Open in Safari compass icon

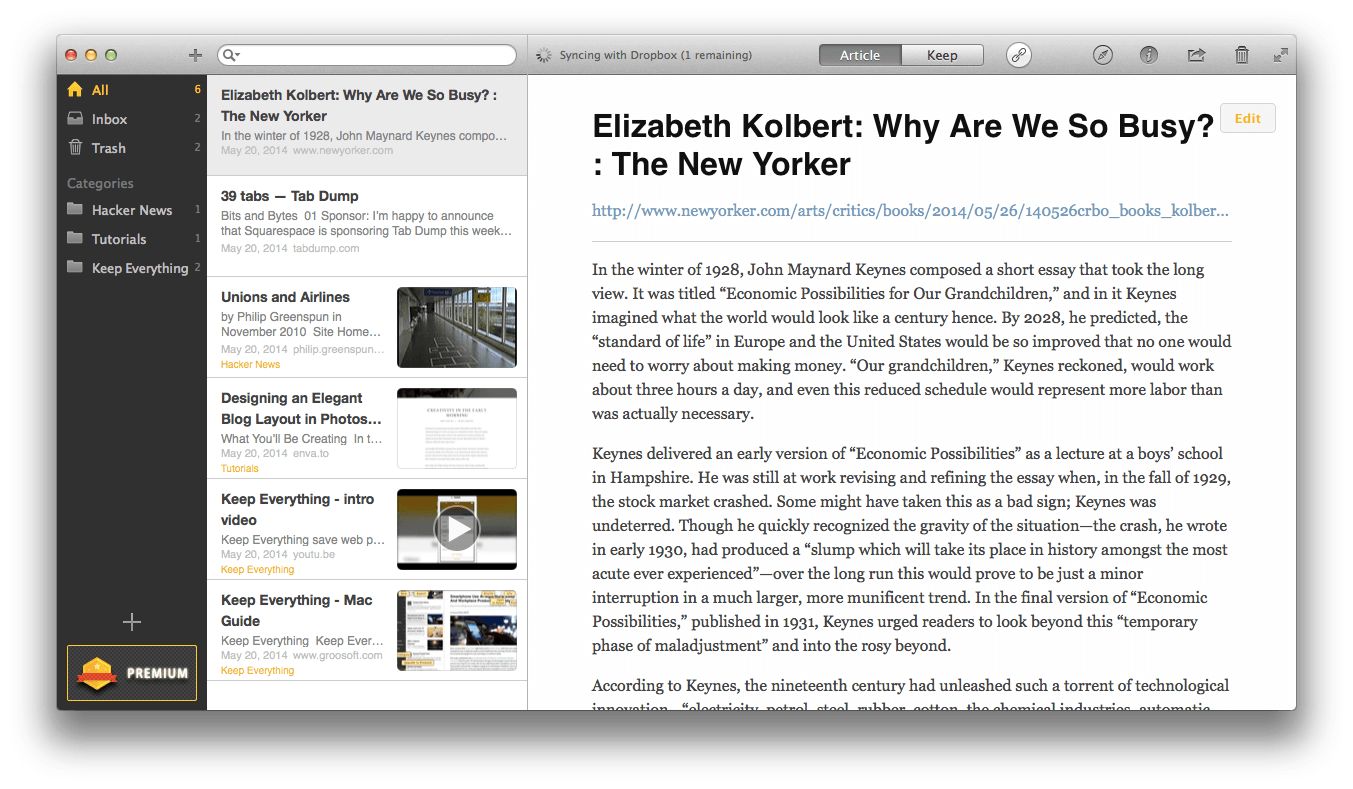coord(1102,55)
